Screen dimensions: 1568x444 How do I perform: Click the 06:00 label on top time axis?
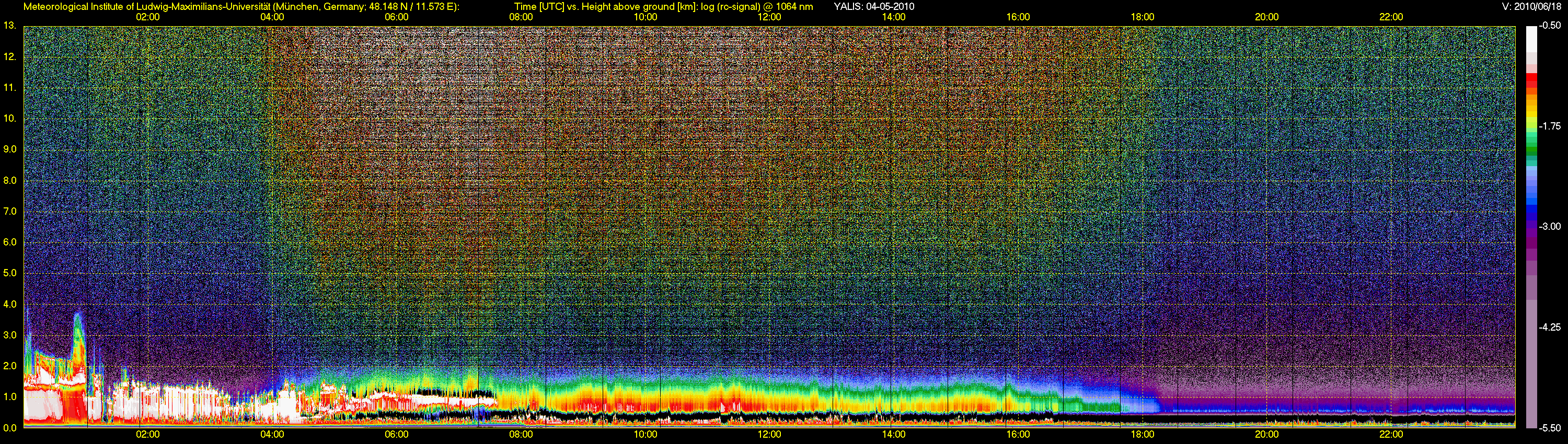pyautogui.click(x=396, y=17)
